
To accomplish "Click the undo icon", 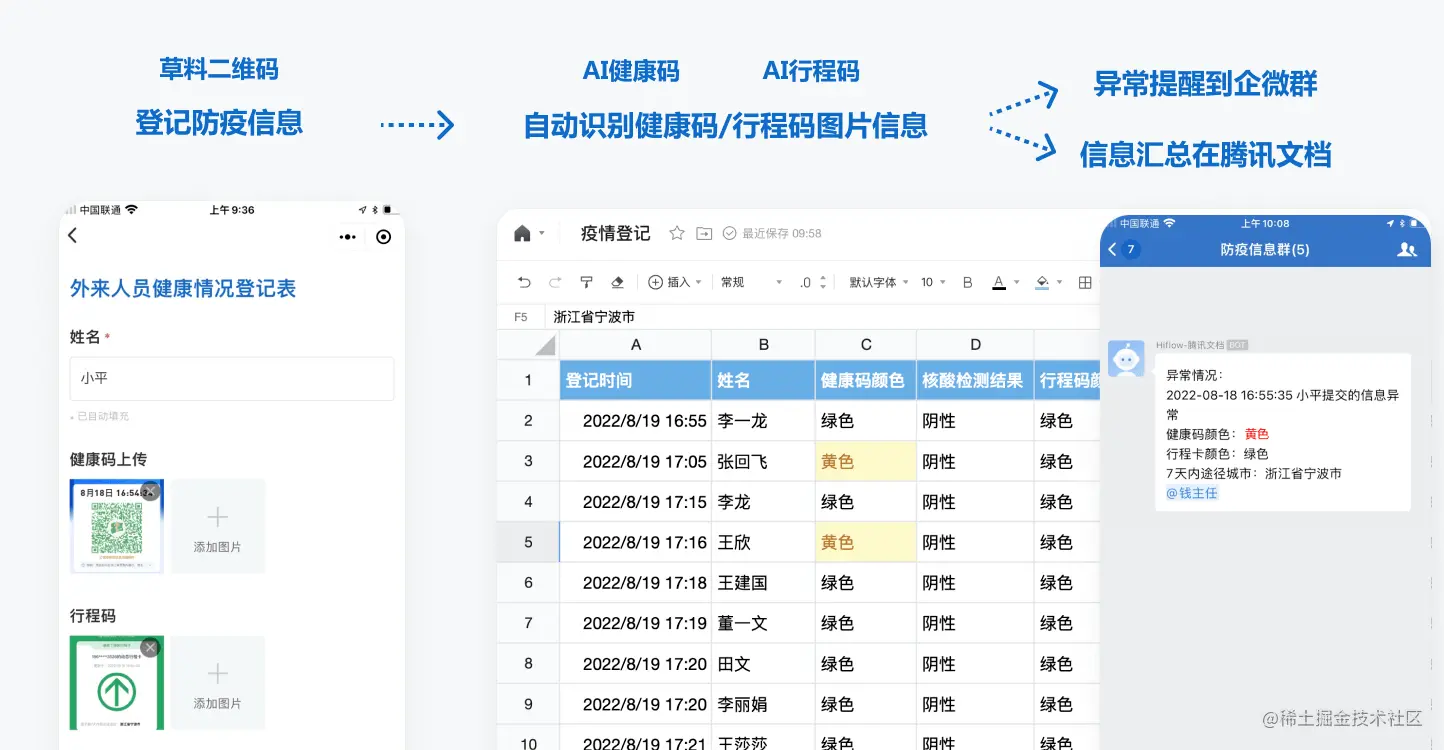I will coord(524,283).
